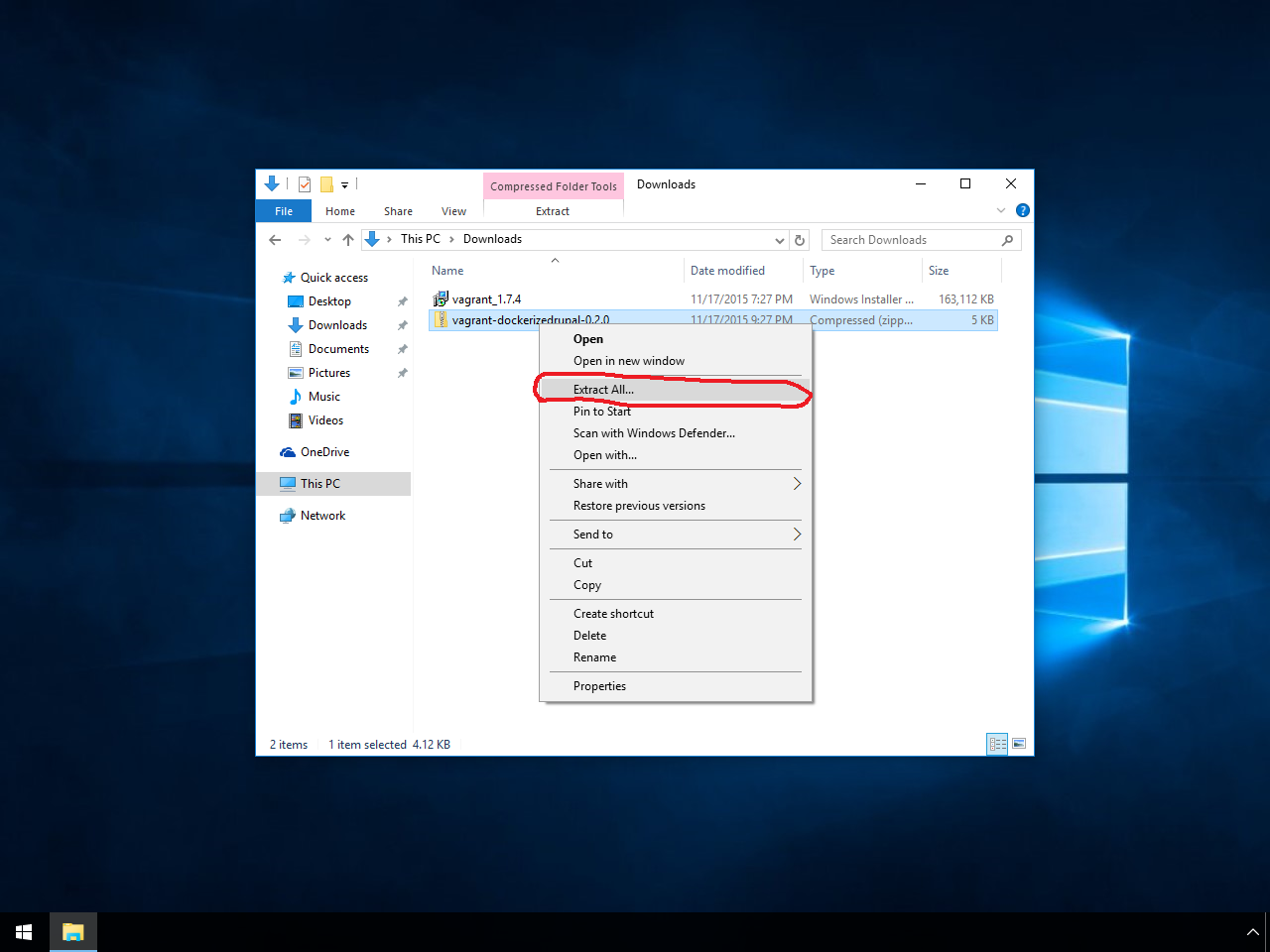
Task: Open the File ribbon tab
Action: tap(284, 211)
